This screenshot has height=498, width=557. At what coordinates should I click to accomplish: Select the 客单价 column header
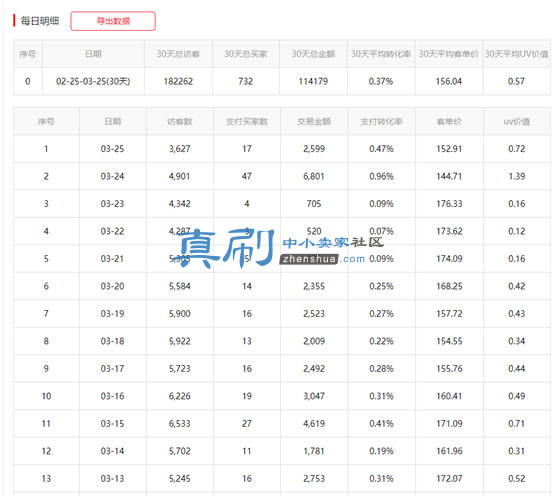click(x=449, y=122)
